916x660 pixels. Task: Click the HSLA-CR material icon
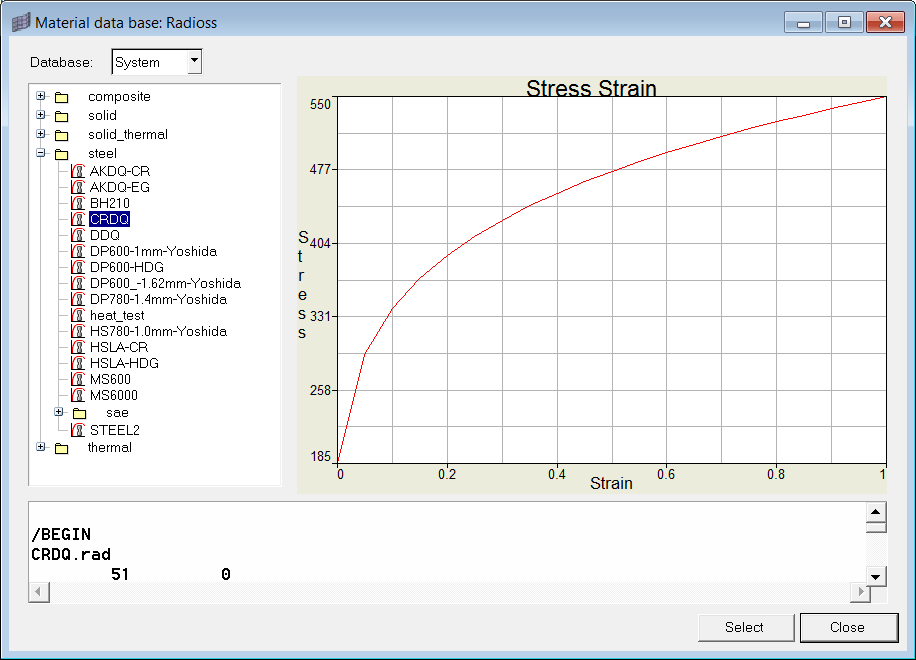click(x=78, y=347)
